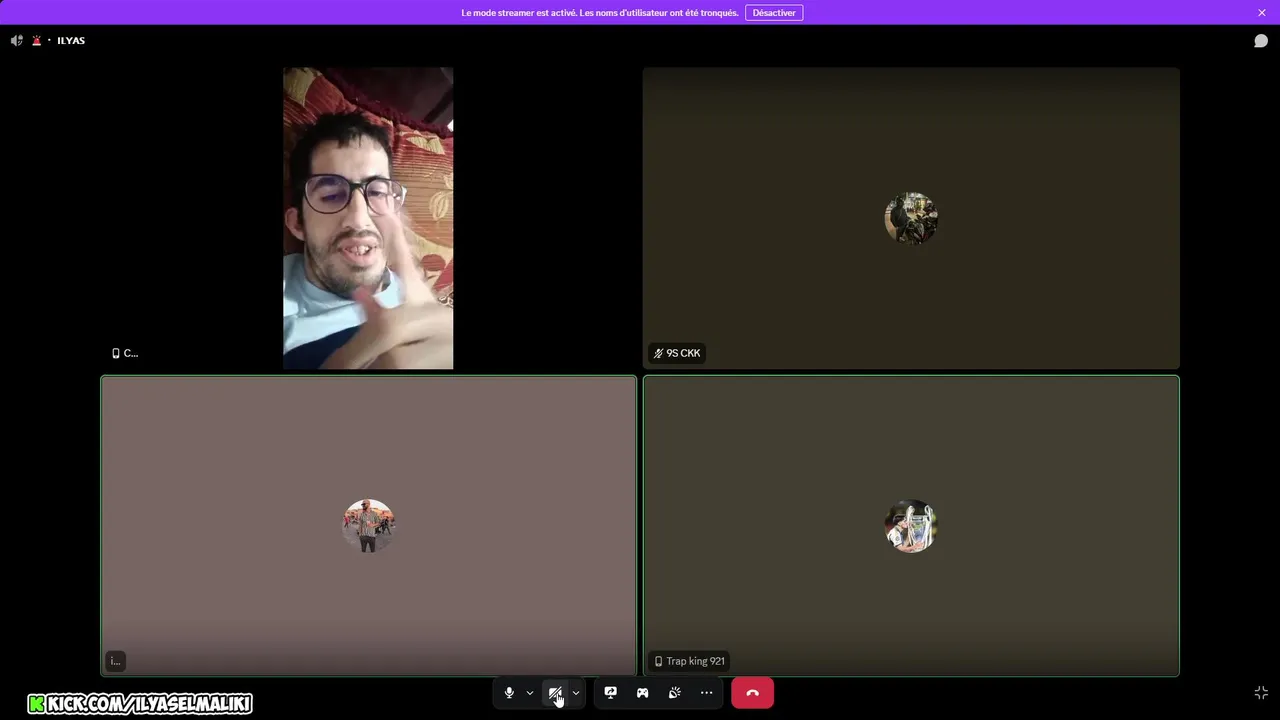
Task: Click the muted mic icon beside 9S CKK
Action: pyautogui.click(x=658, y=353)
